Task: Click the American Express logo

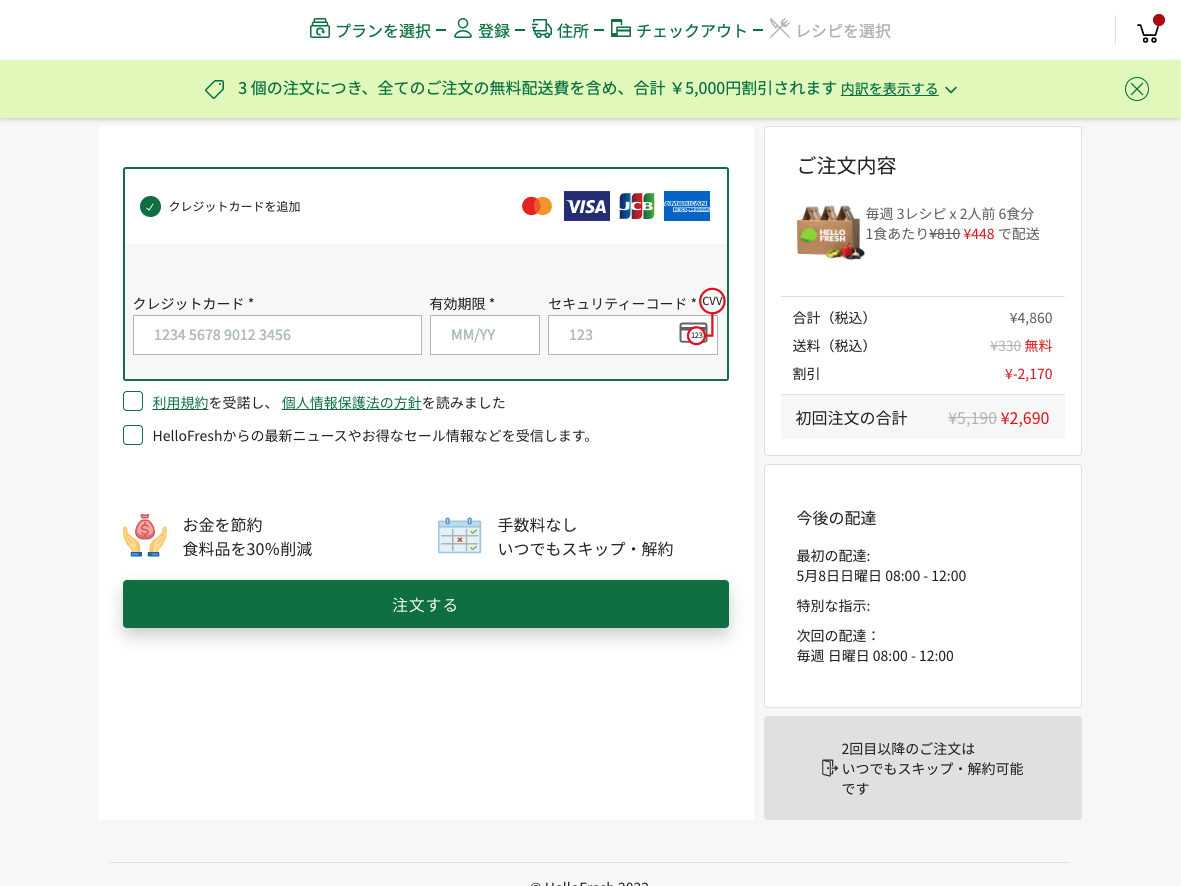Action: (687, 206)
